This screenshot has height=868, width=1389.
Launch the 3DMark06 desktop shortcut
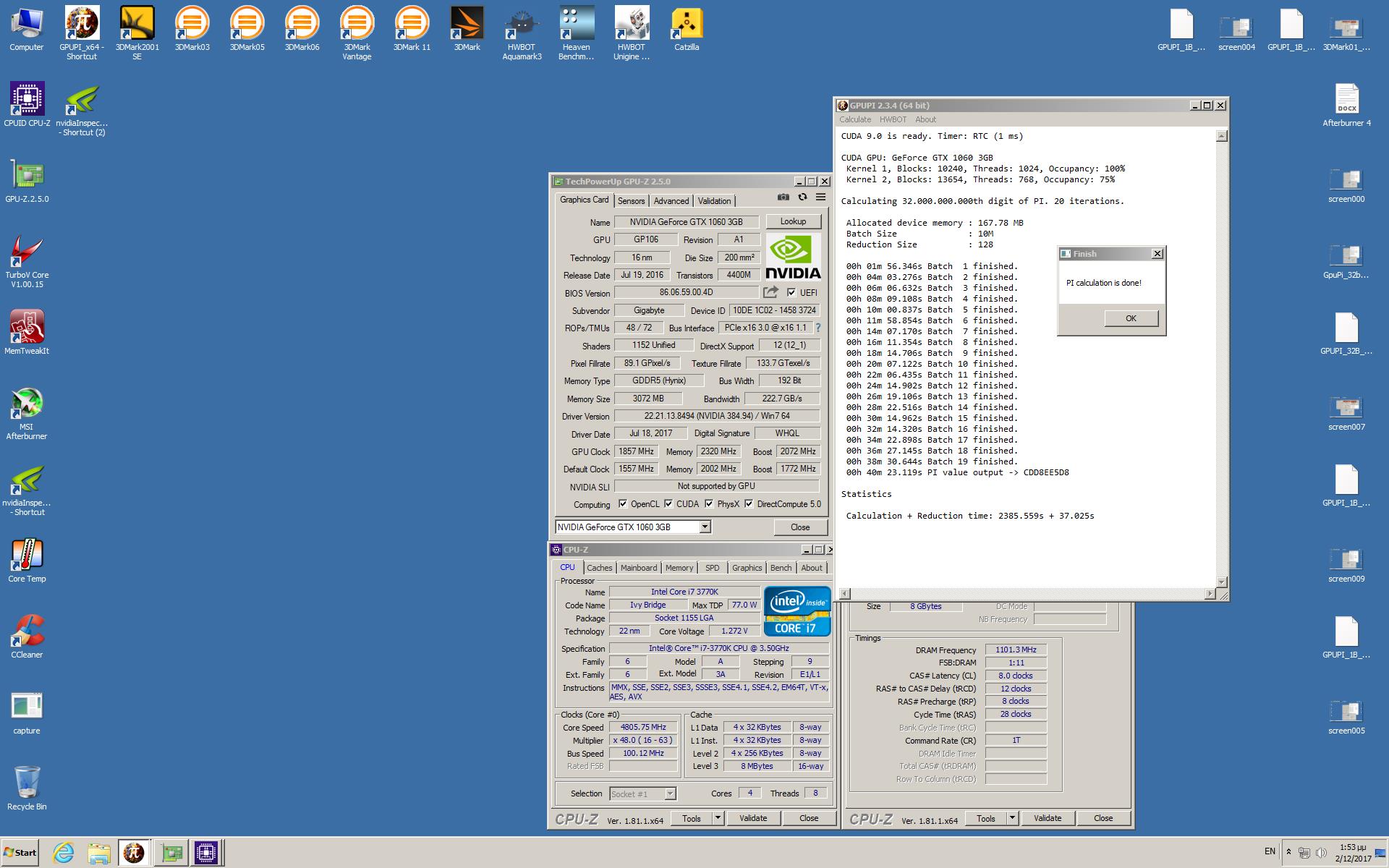coord(302,29)
